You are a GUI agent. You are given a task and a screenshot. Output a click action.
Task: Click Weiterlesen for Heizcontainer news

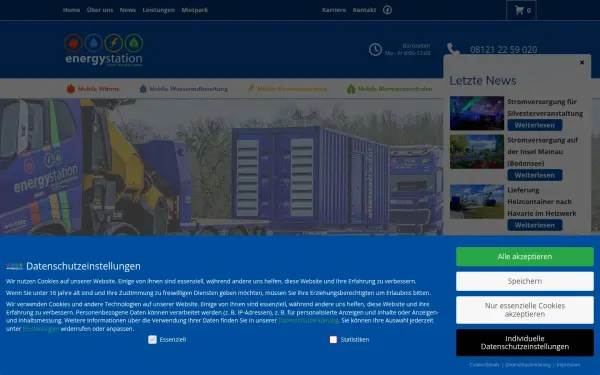535,225
